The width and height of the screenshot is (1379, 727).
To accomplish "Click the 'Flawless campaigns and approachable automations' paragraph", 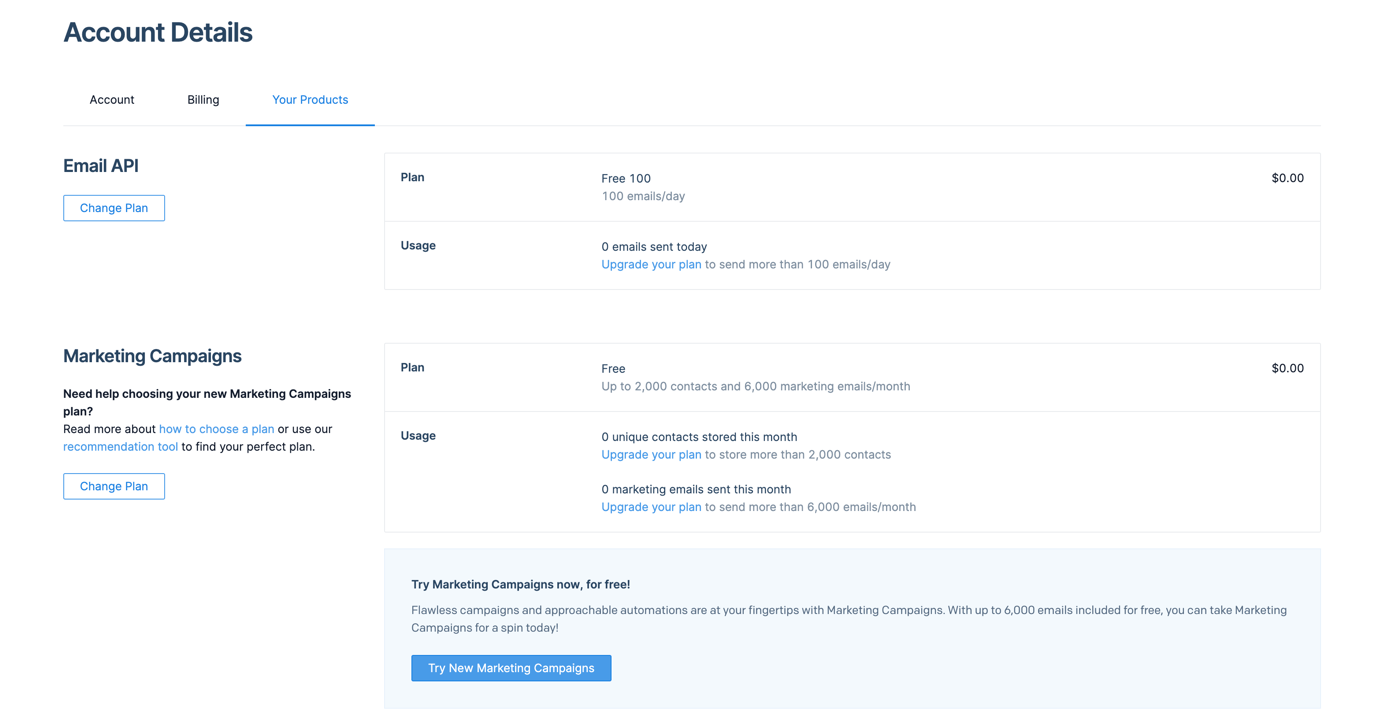I will point(849,619).
